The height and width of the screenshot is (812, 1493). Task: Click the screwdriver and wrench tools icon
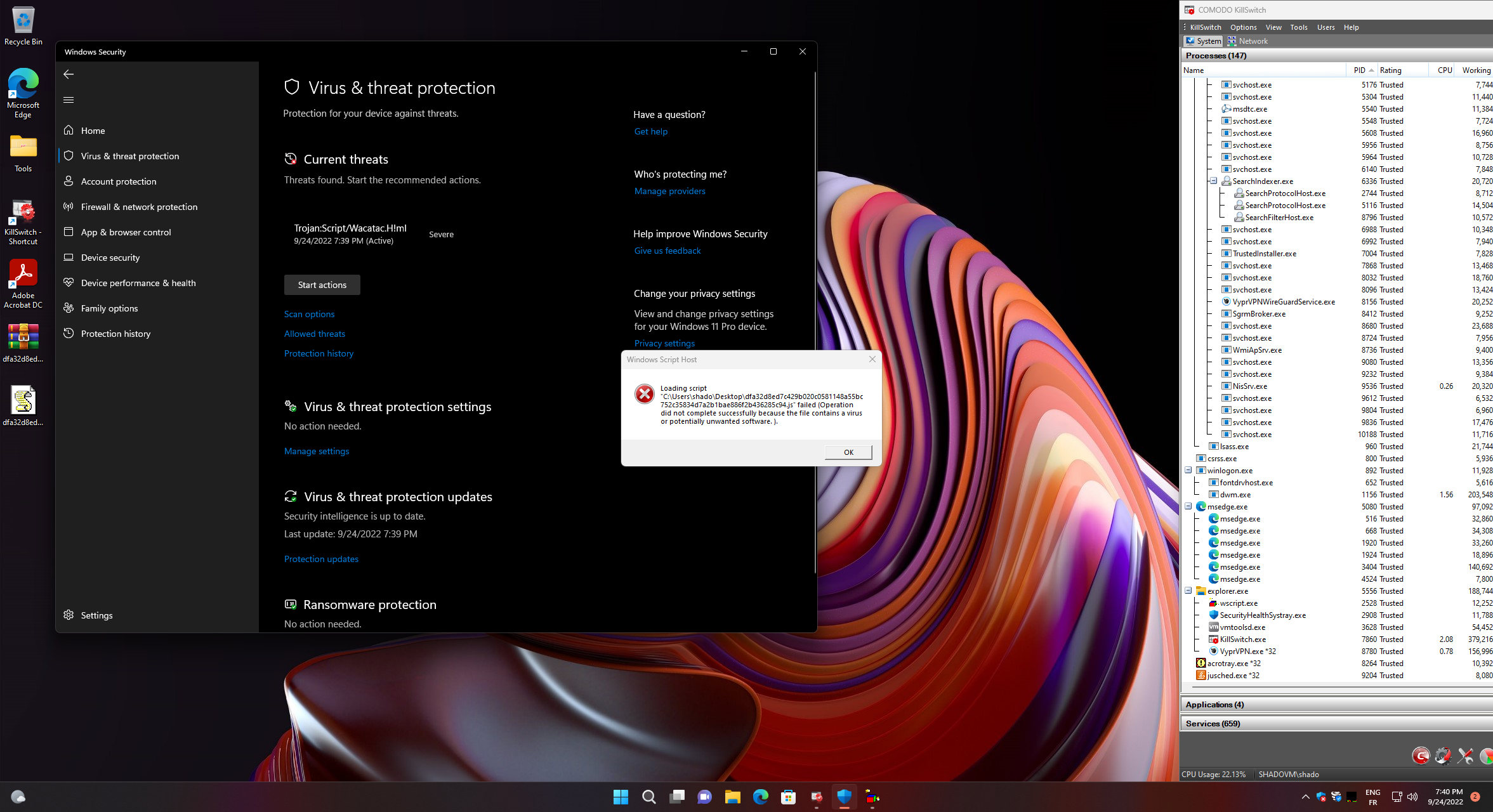[x=1465, y=756]
